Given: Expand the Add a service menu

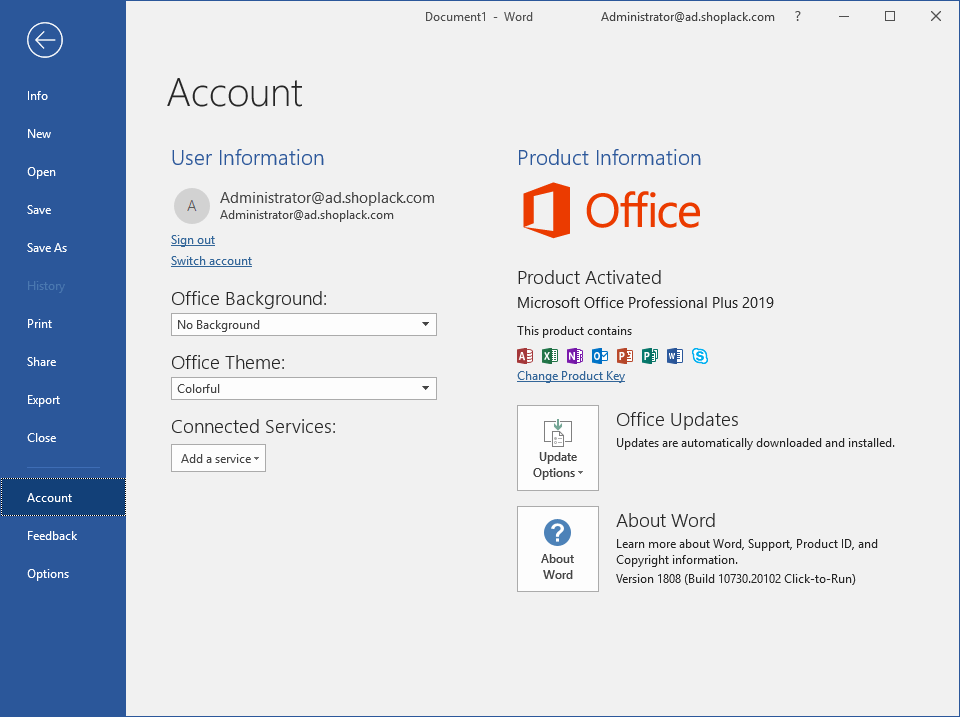Looking at the screenshot, I should coord(219,459).
